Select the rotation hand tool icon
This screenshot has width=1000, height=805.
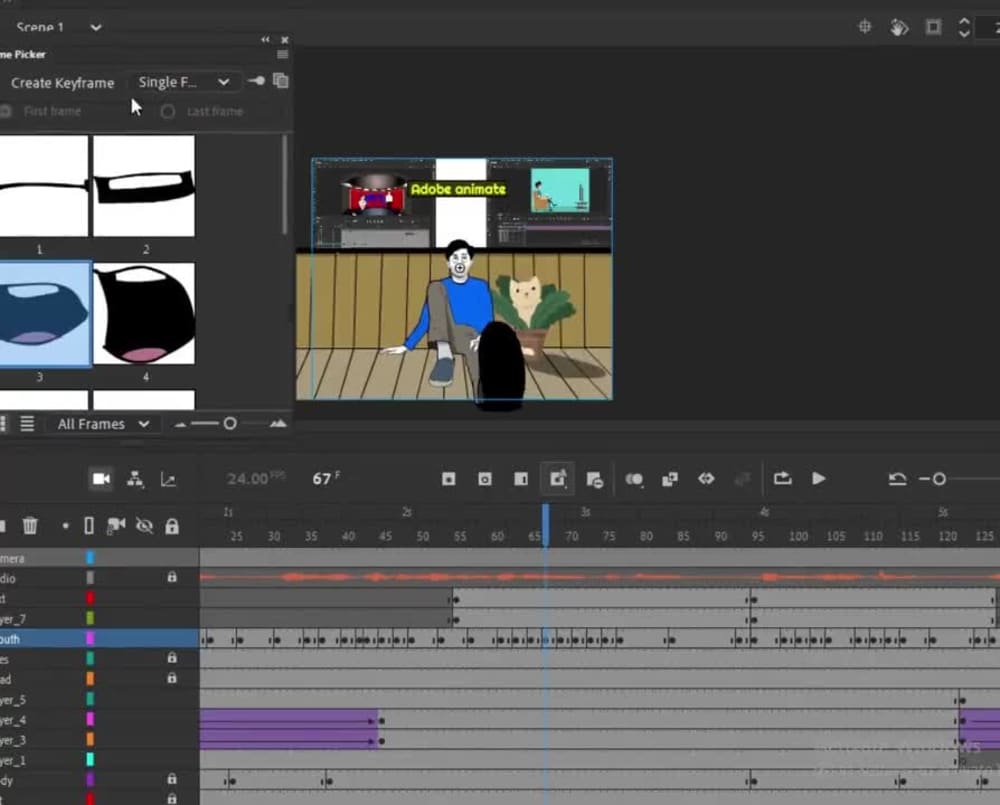(899, 27)
